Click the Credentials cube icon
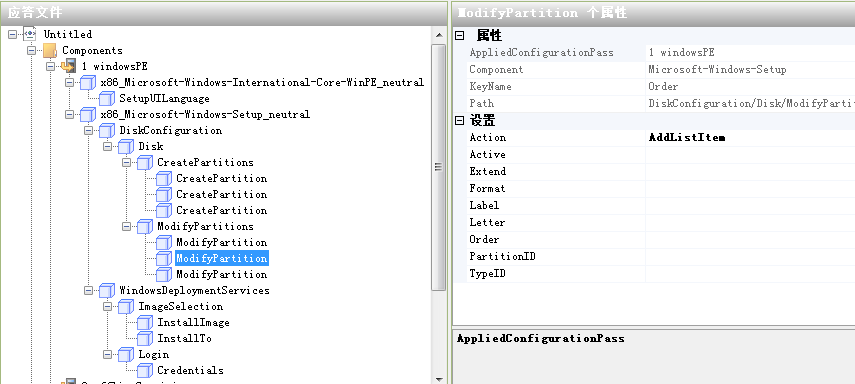Viewport: 855px width, 384px height. [x=145, y=371]
